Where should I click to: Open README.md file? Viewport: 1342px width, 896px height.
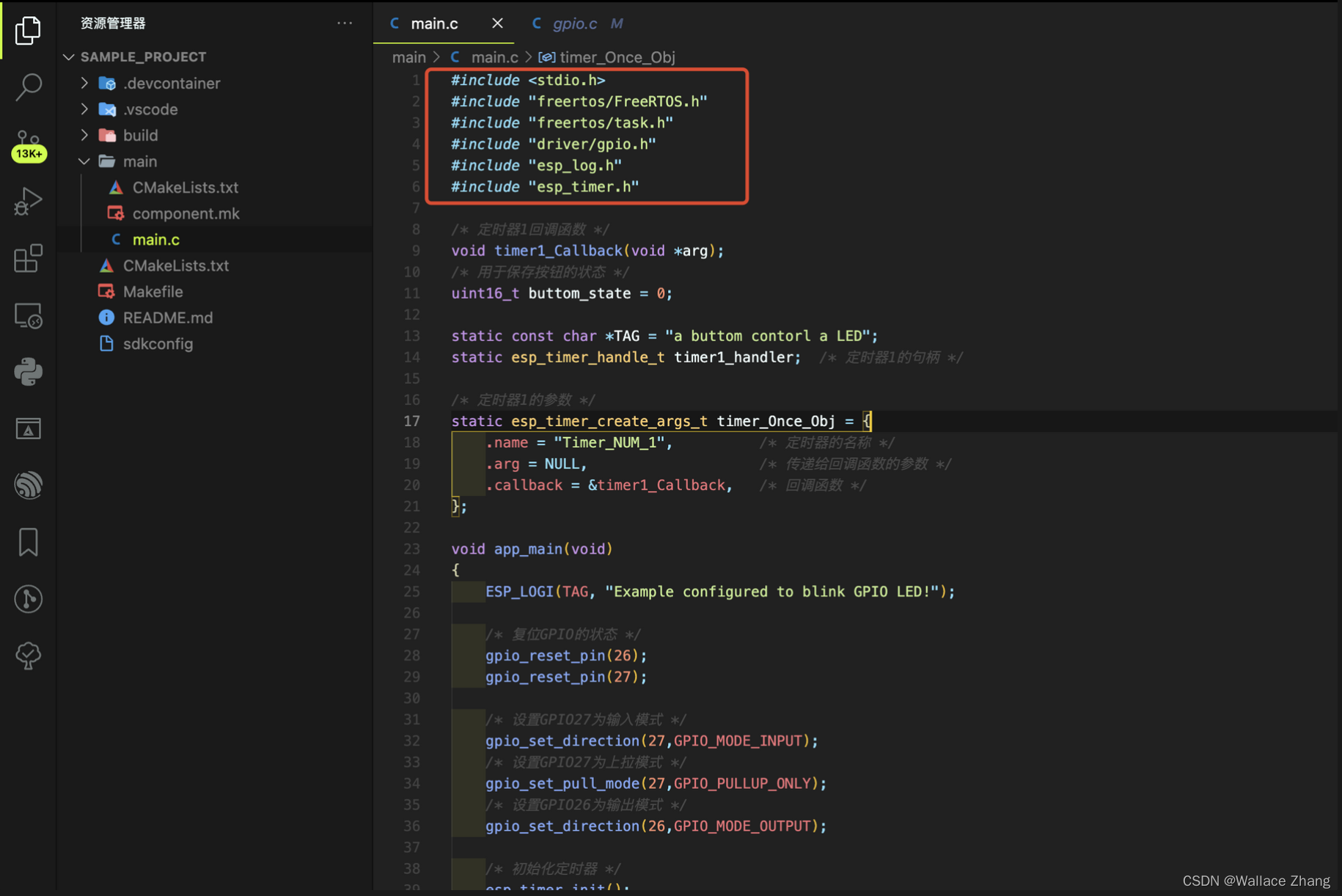(168, 317)
